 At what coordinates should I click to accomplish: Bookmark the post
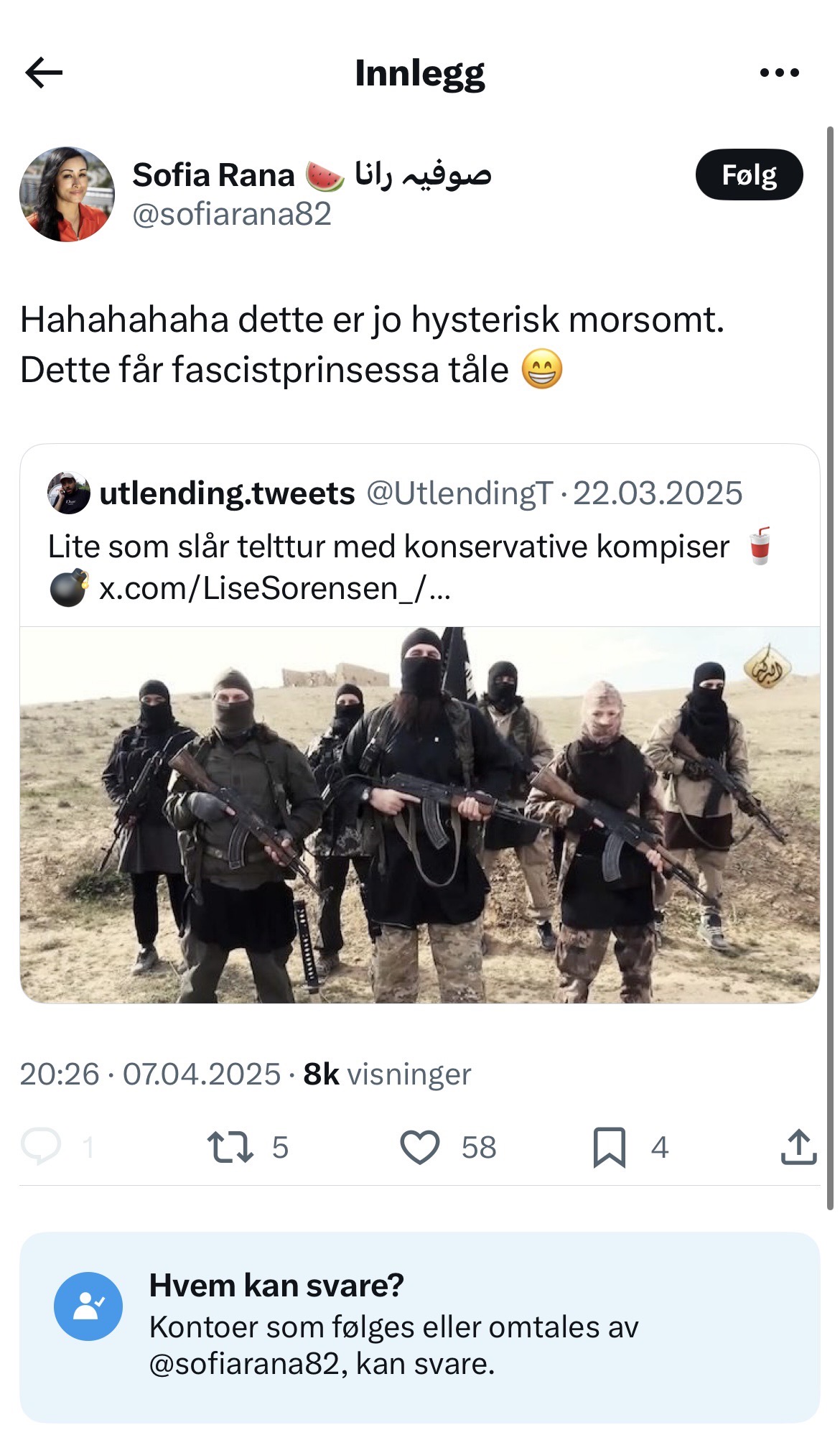coord(609,1147)
